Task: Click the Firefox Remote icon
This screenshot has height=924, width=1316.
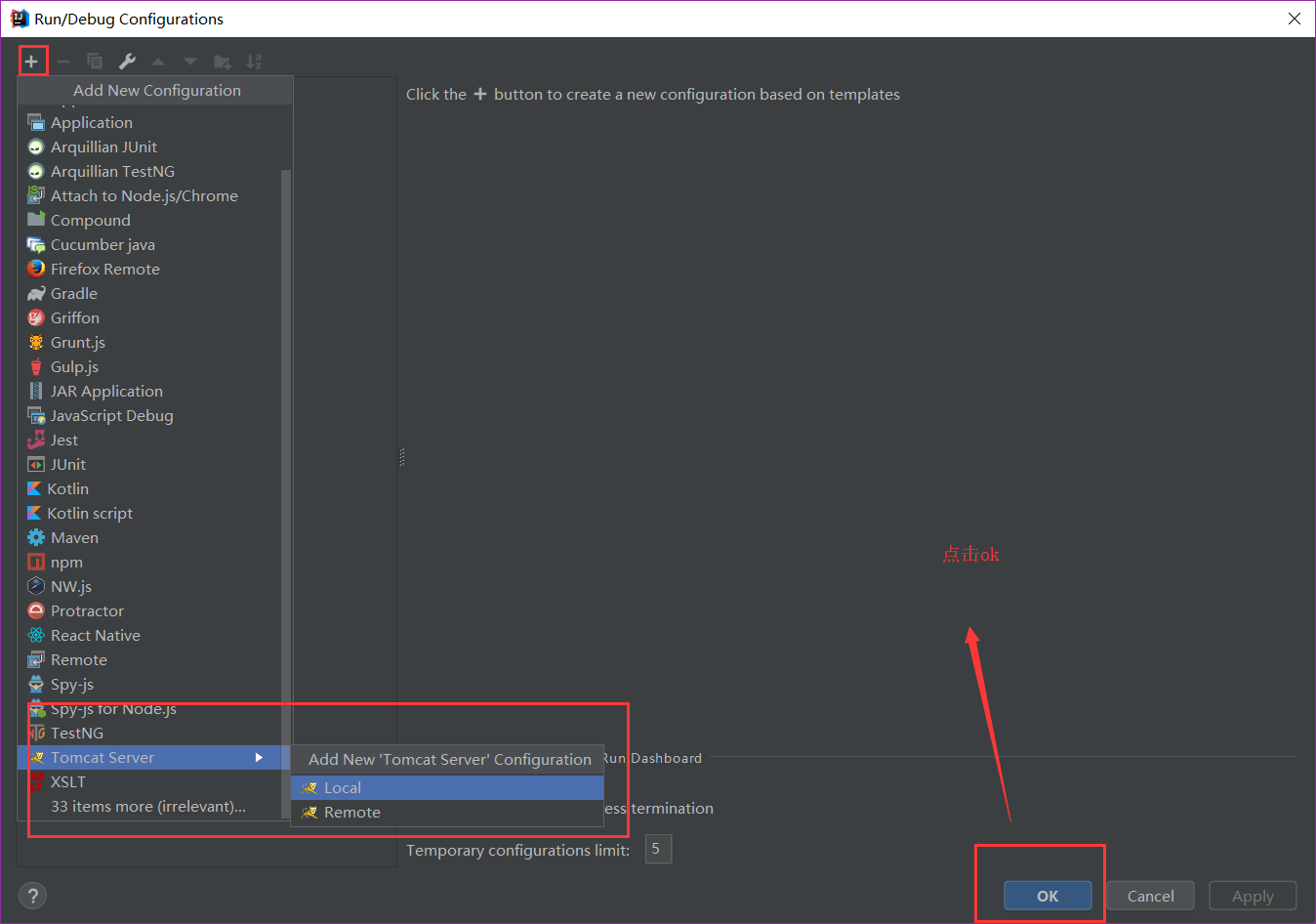Action: tap(36, 269)
